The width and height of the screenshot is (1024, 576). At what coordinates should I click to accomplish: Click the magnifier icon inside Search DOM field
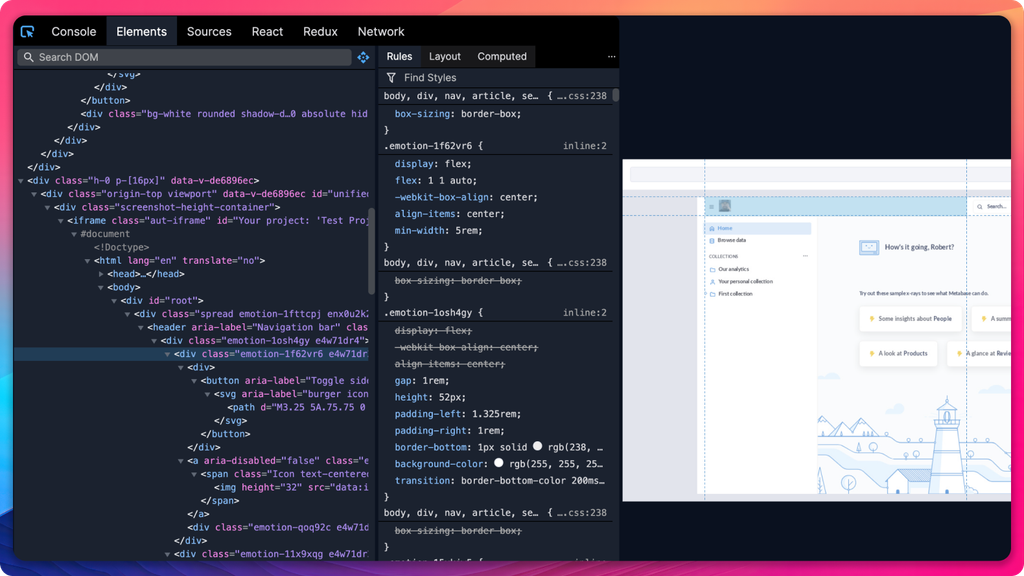(28, 57)
